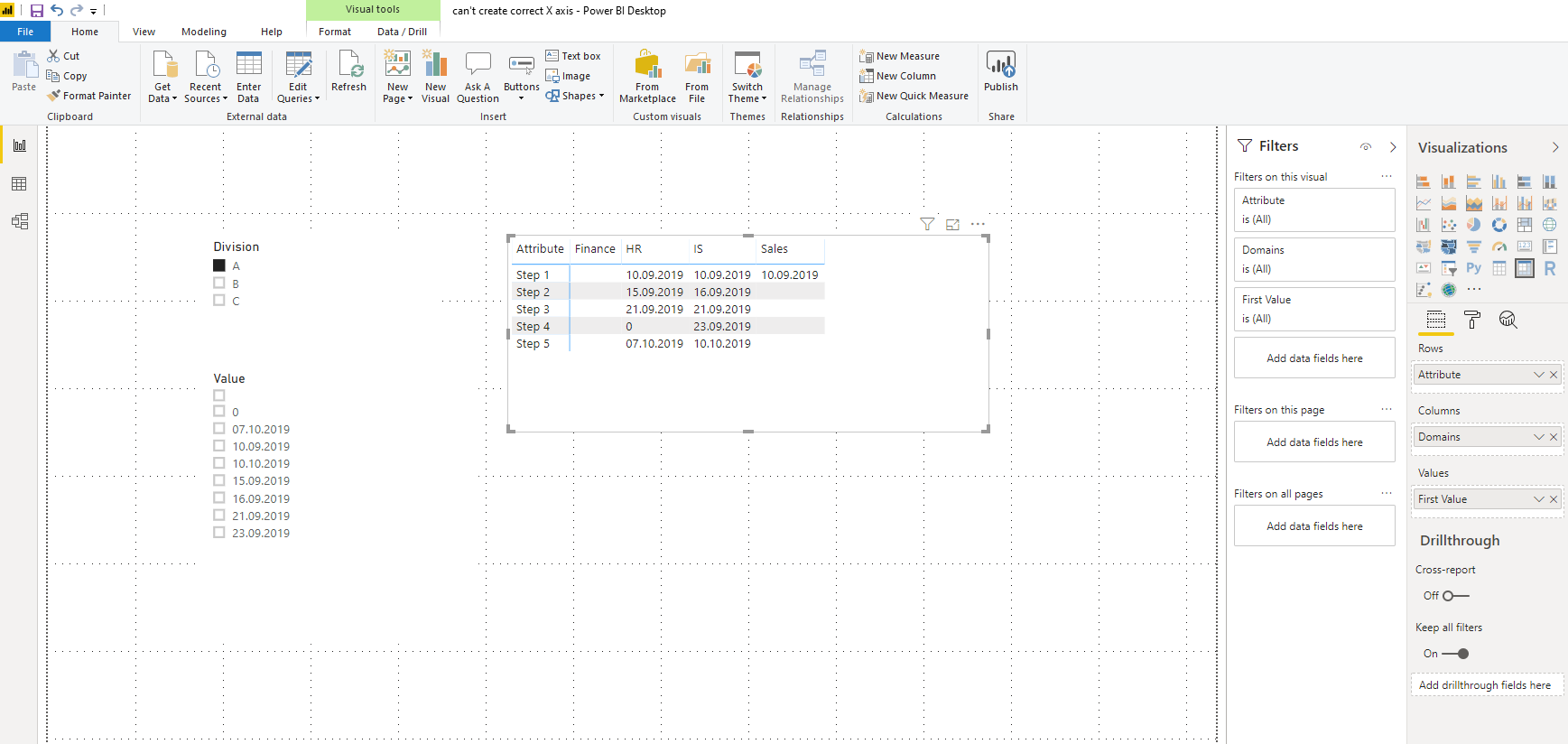Open the Format paint roller pane
Viewport: 1568px width, 744px height.
(1471, 320)
